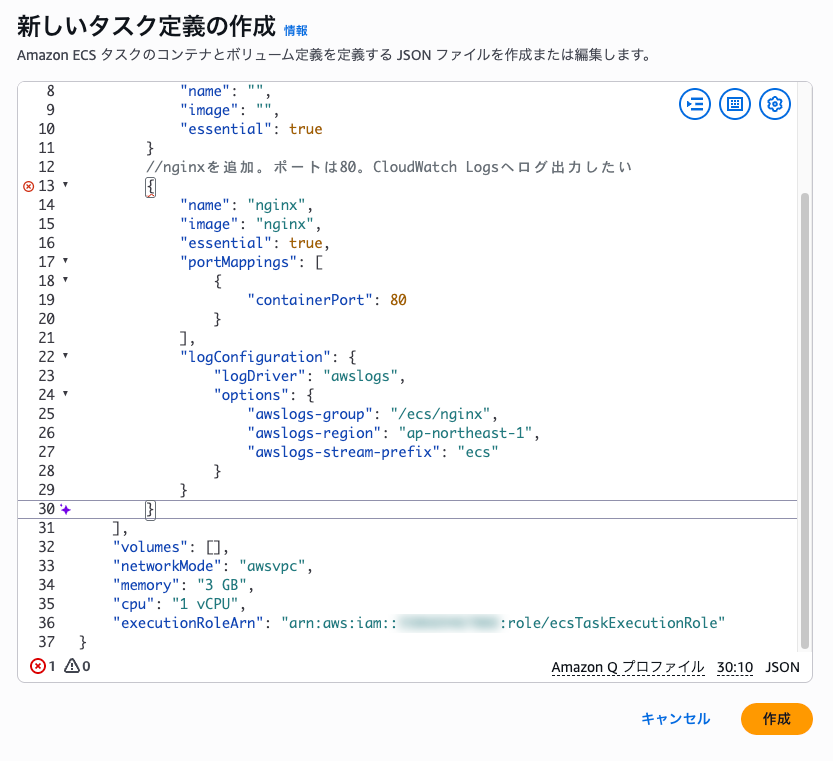833x761 pixels.
Task: Click "image": "nginx" on line 15
Action: [247, 224]
